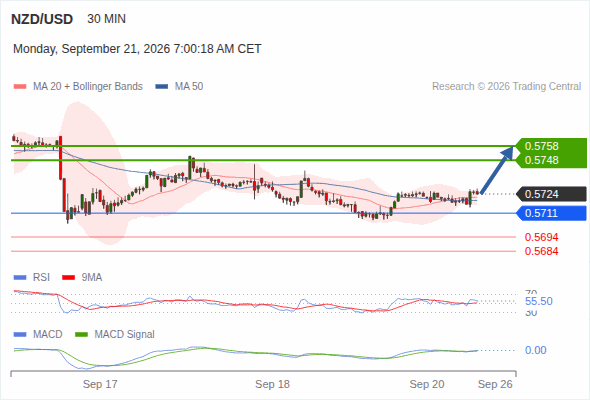This screenshot has width=590, height=400.
Task: Click the 0.5758 resistance price tag
Action: (x=551, y=146)
